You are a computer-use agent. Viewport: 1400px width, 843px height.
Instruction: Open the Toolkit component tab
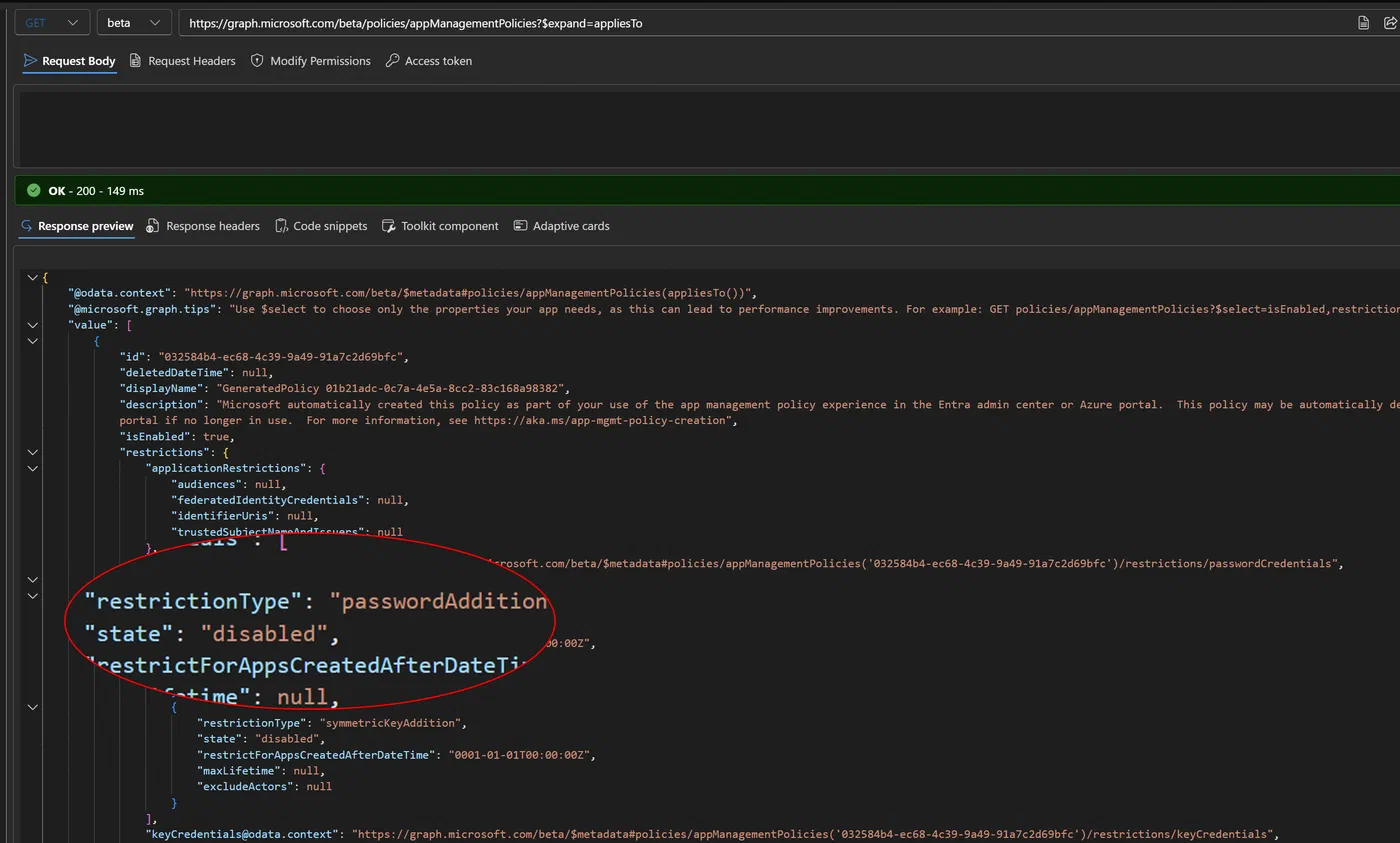click(440, 226)
